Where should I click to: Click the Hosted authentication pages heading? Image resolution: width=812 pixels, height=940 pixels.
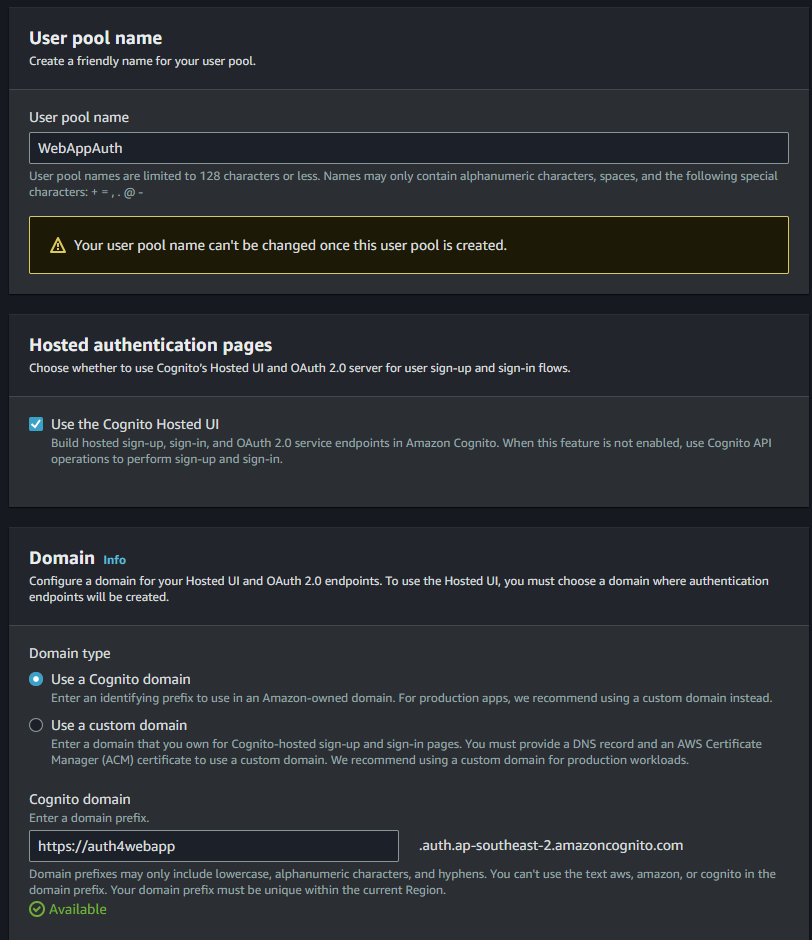pos(151,345)
